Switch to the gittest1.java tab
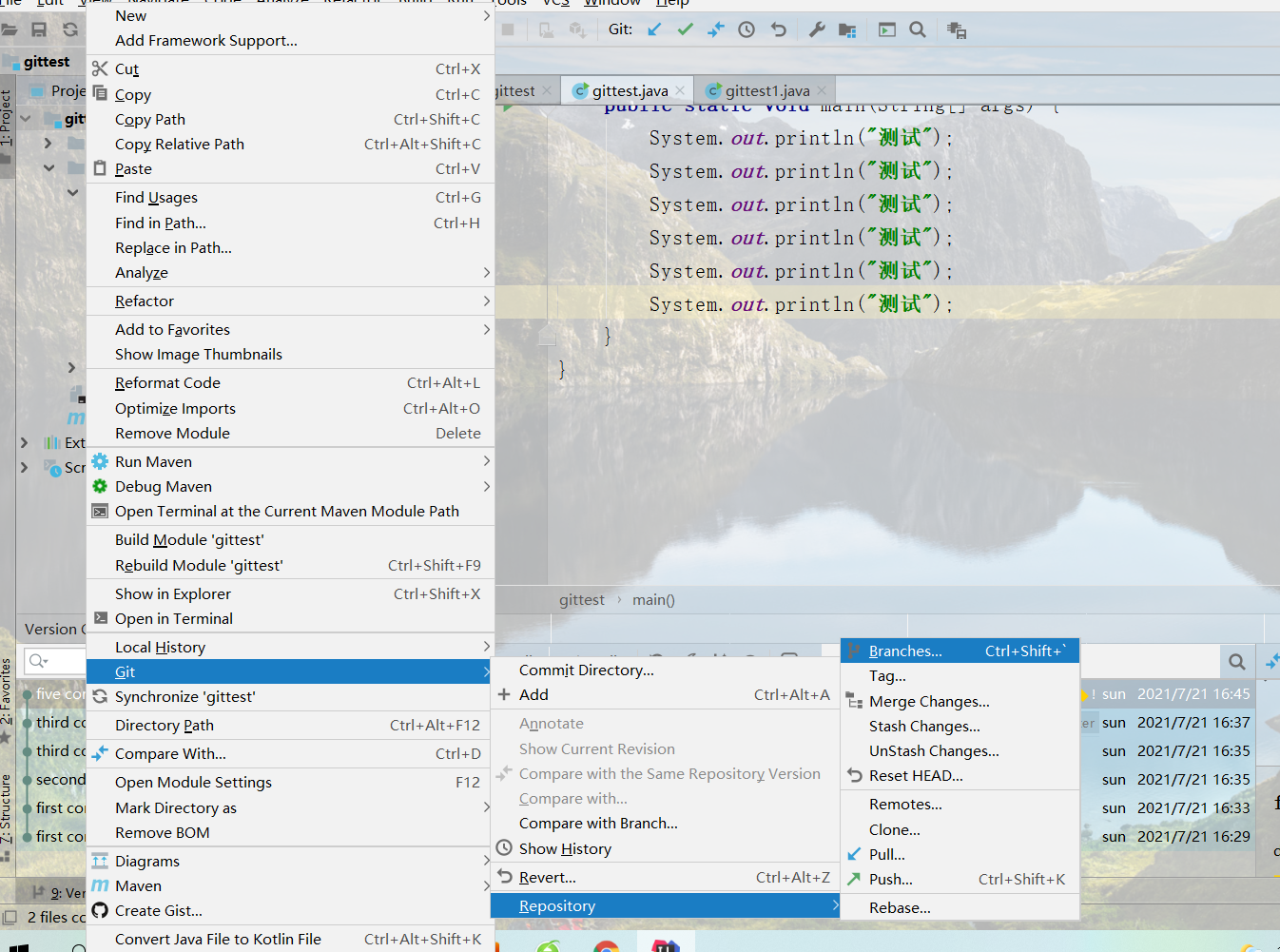The height and width of the screenshot is (952, 1280). pyautogui.click(x=766, y=90)
